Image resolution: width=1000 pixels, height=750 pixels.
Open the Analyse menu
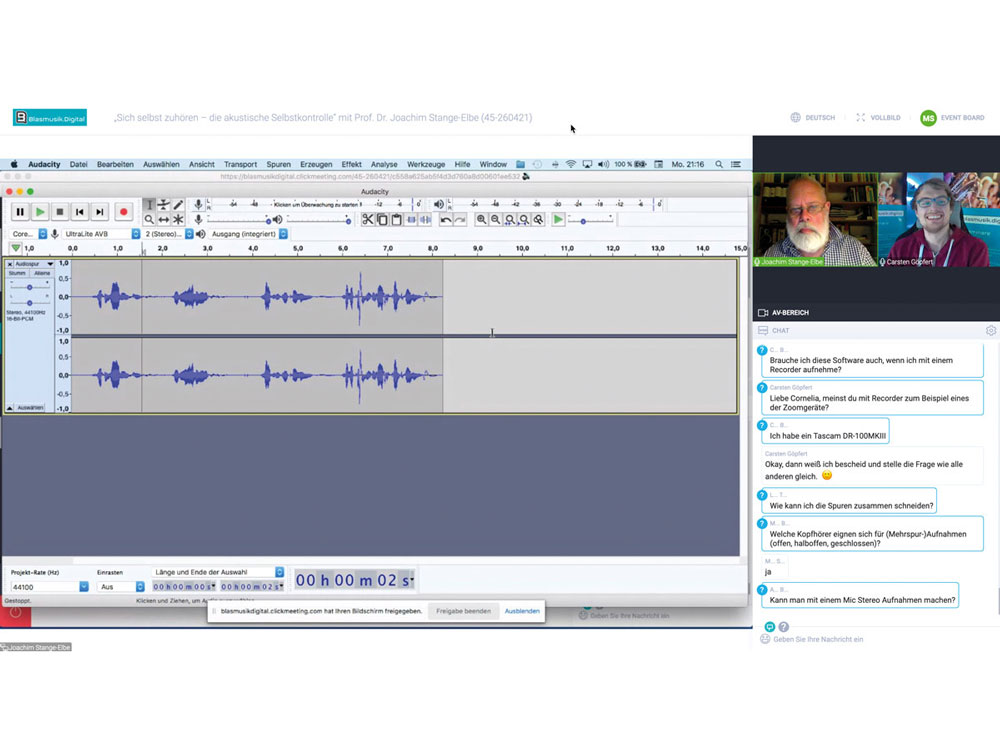[384, 165]
